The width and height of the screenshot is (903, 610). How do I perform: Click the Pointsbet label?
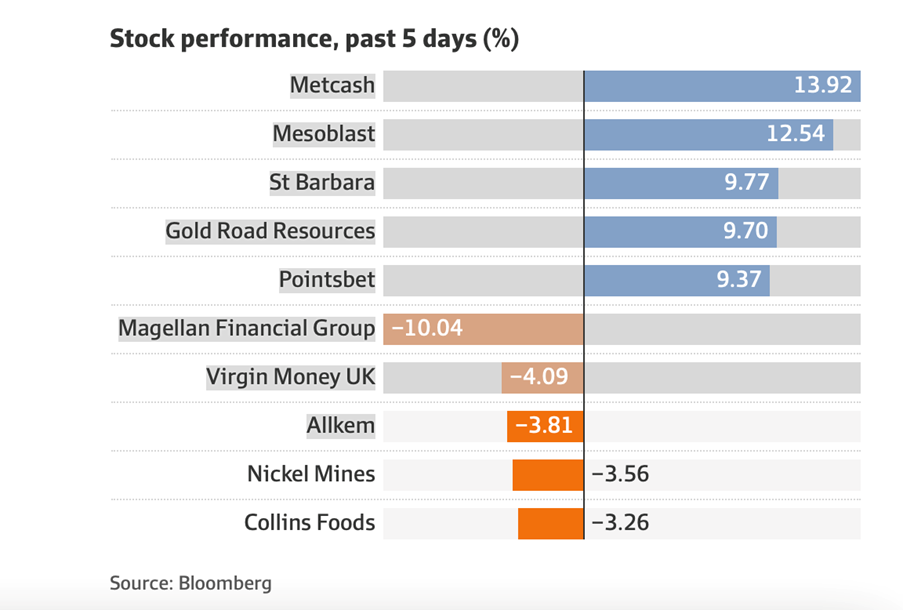click(x=327, y=280)
